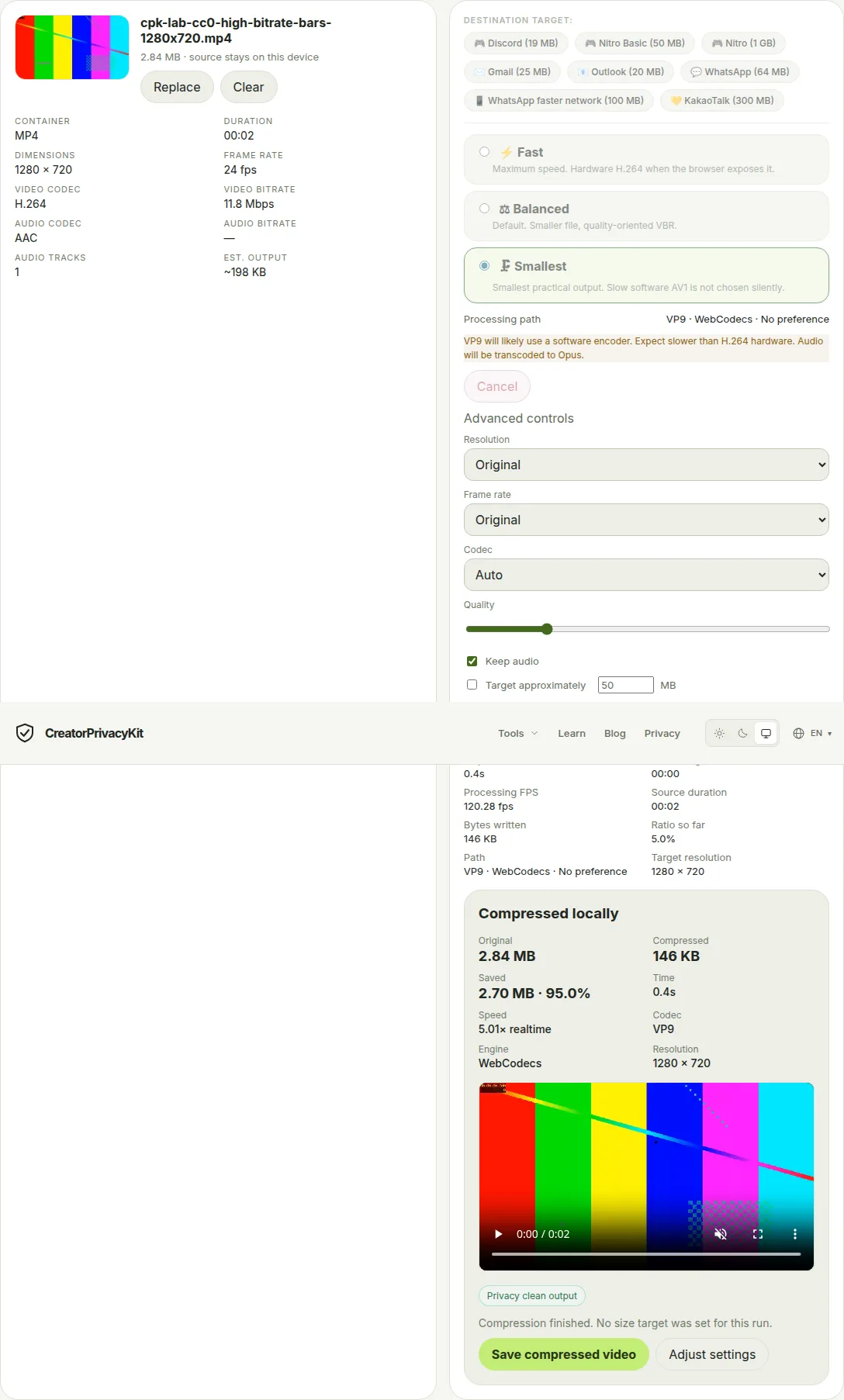Open the Frame rate dropdown
Image resolution: width=844 pixels, height=1400 pixels.
pos(646,520)
